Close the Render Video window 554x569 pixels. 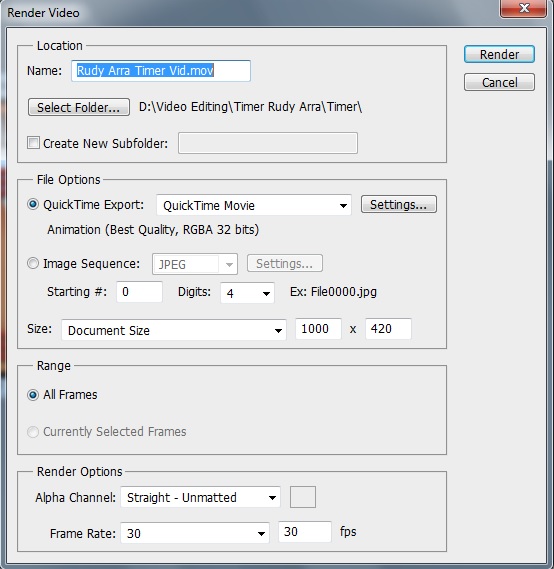click(523, 8)
